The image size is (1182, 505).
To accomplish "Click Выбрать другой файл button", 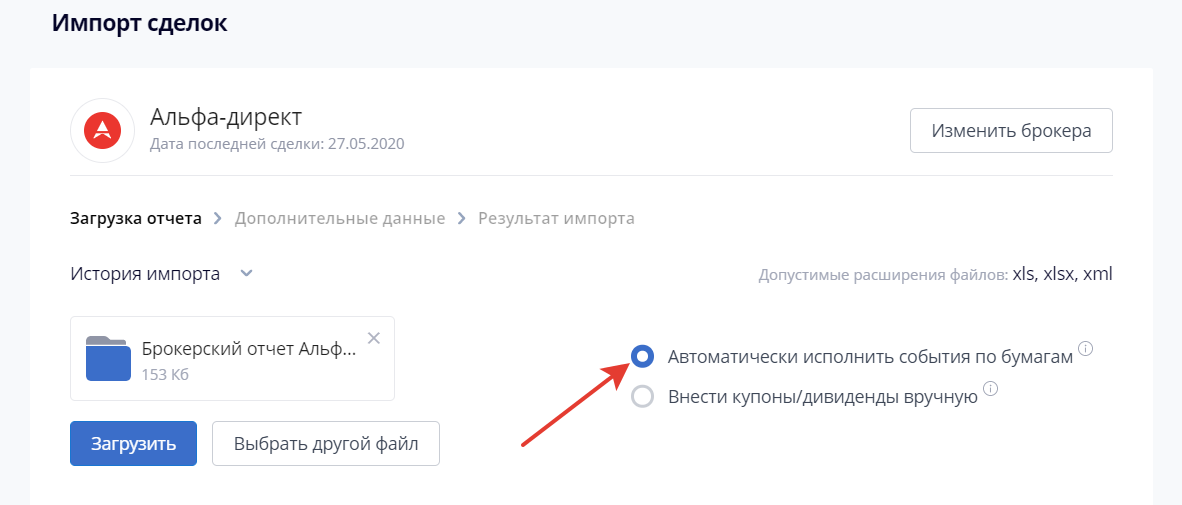I will 325,444.
